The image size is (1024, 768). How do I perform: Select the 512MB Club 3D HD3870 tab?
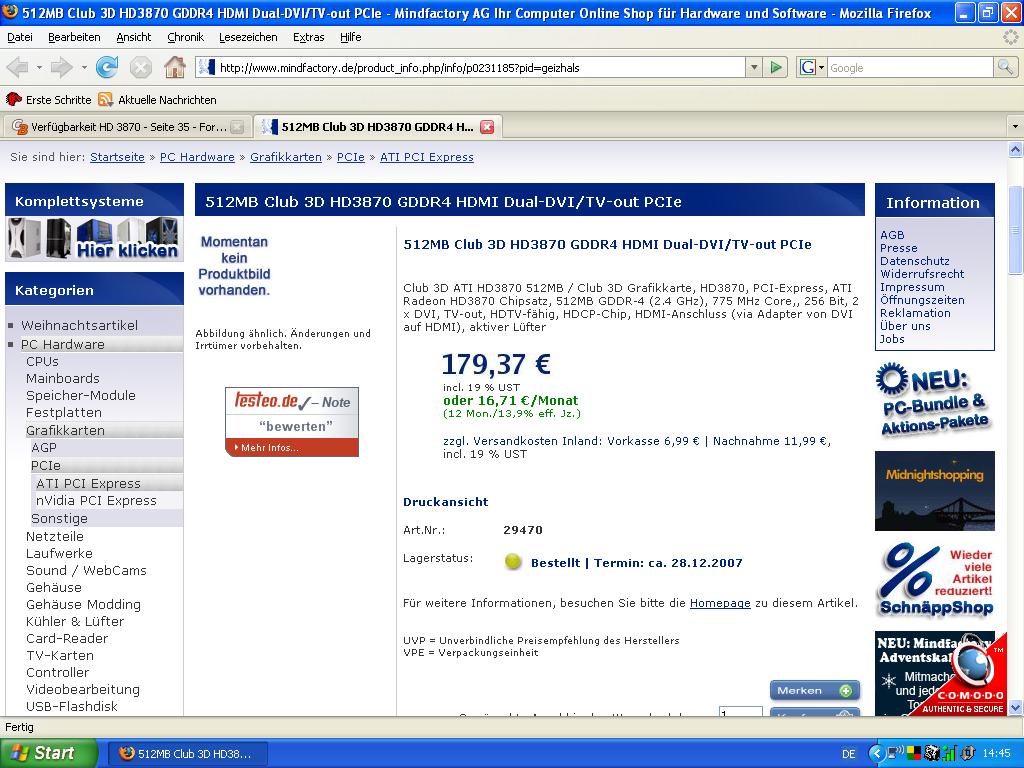[377, 127]
